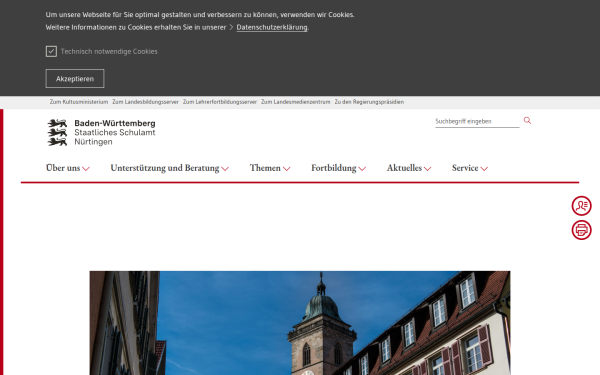Expand the Aktuelles chevron

(427, 169)
